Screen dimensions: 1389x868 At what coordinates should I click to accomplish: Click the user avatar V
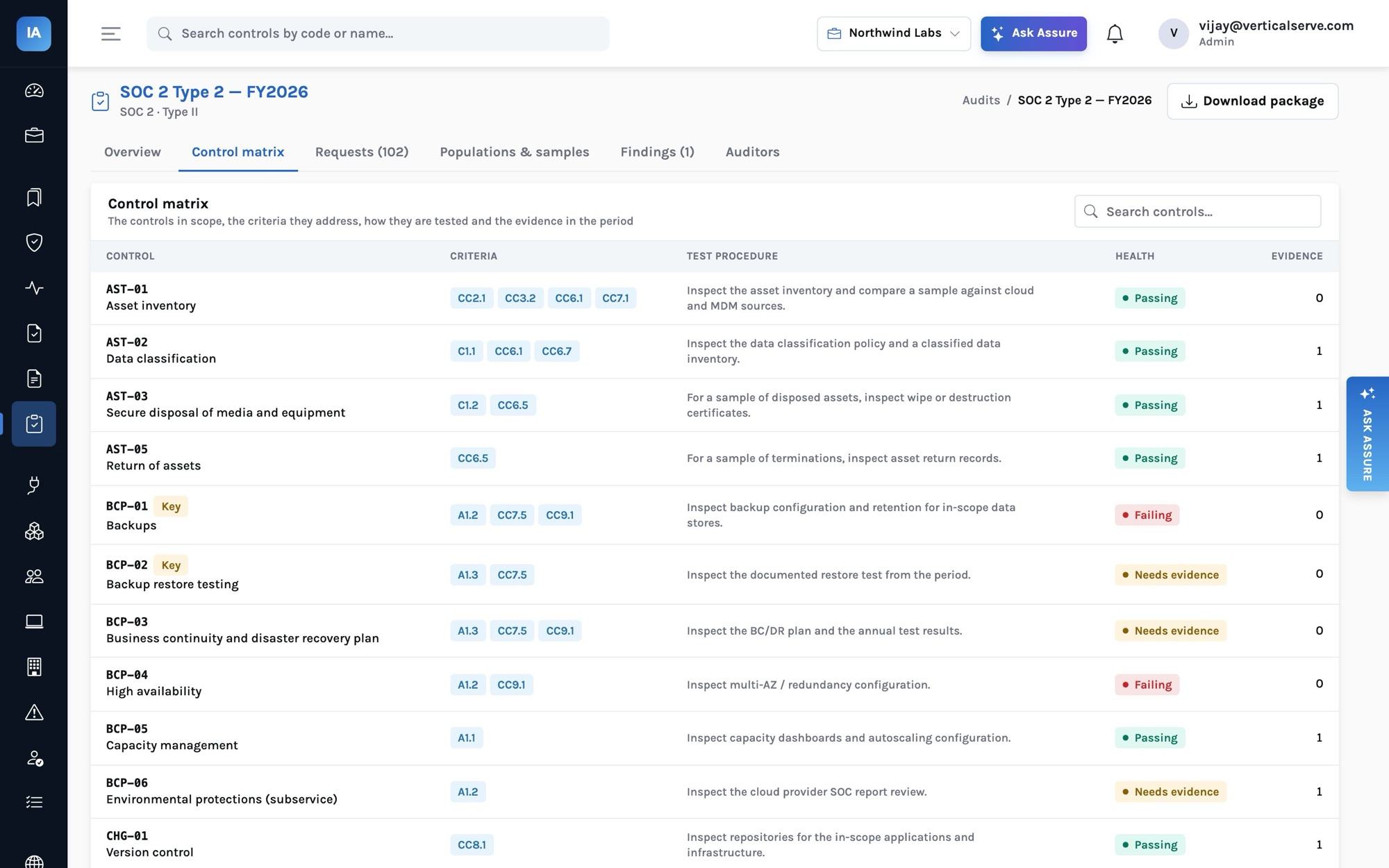(1173, 33)
